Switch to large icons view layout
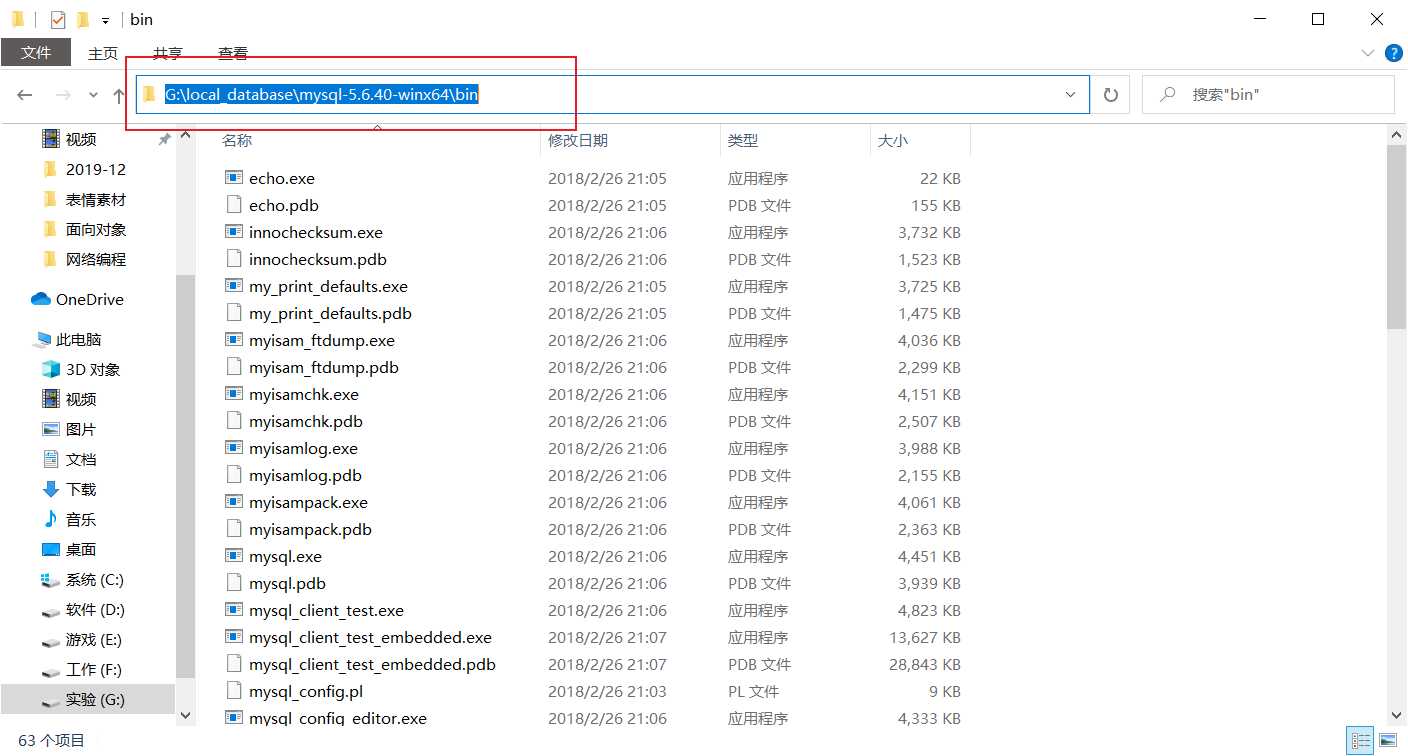The width and height of the screenshot is (1408, 756). [1388, 741]
